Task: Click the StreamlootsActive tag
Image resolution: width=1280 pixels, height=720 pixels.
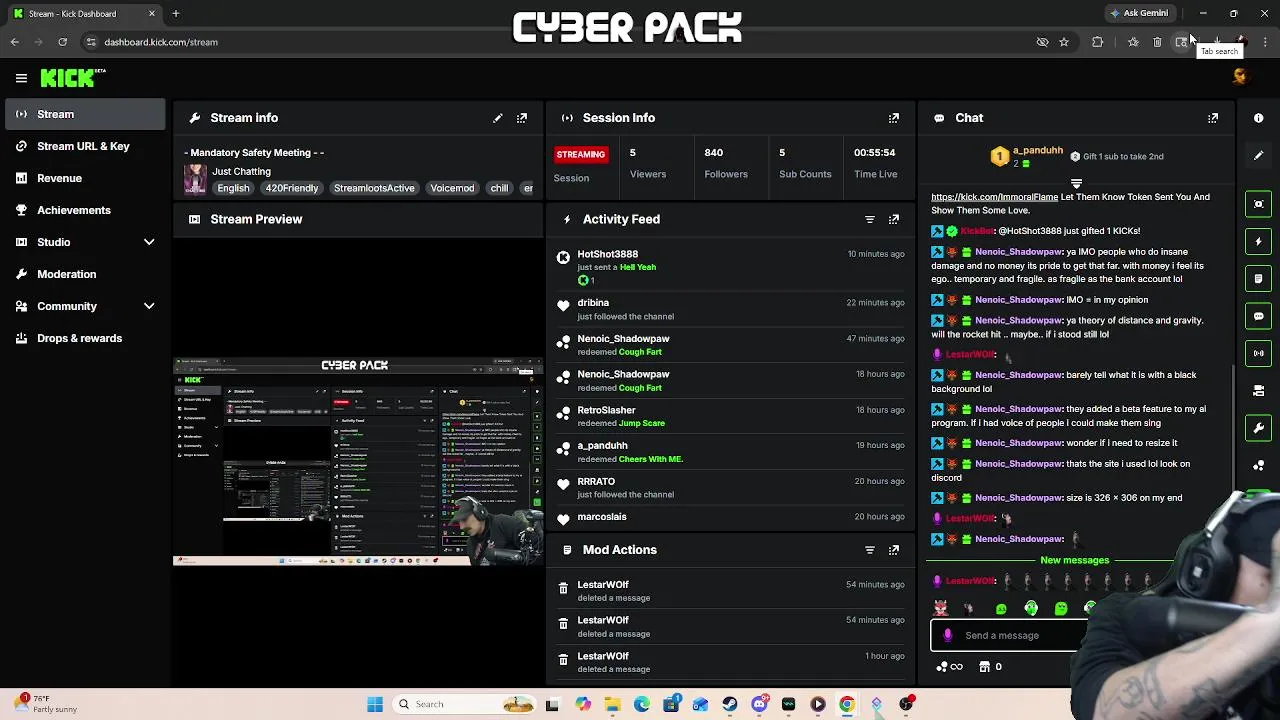Action: click(374, 188)
